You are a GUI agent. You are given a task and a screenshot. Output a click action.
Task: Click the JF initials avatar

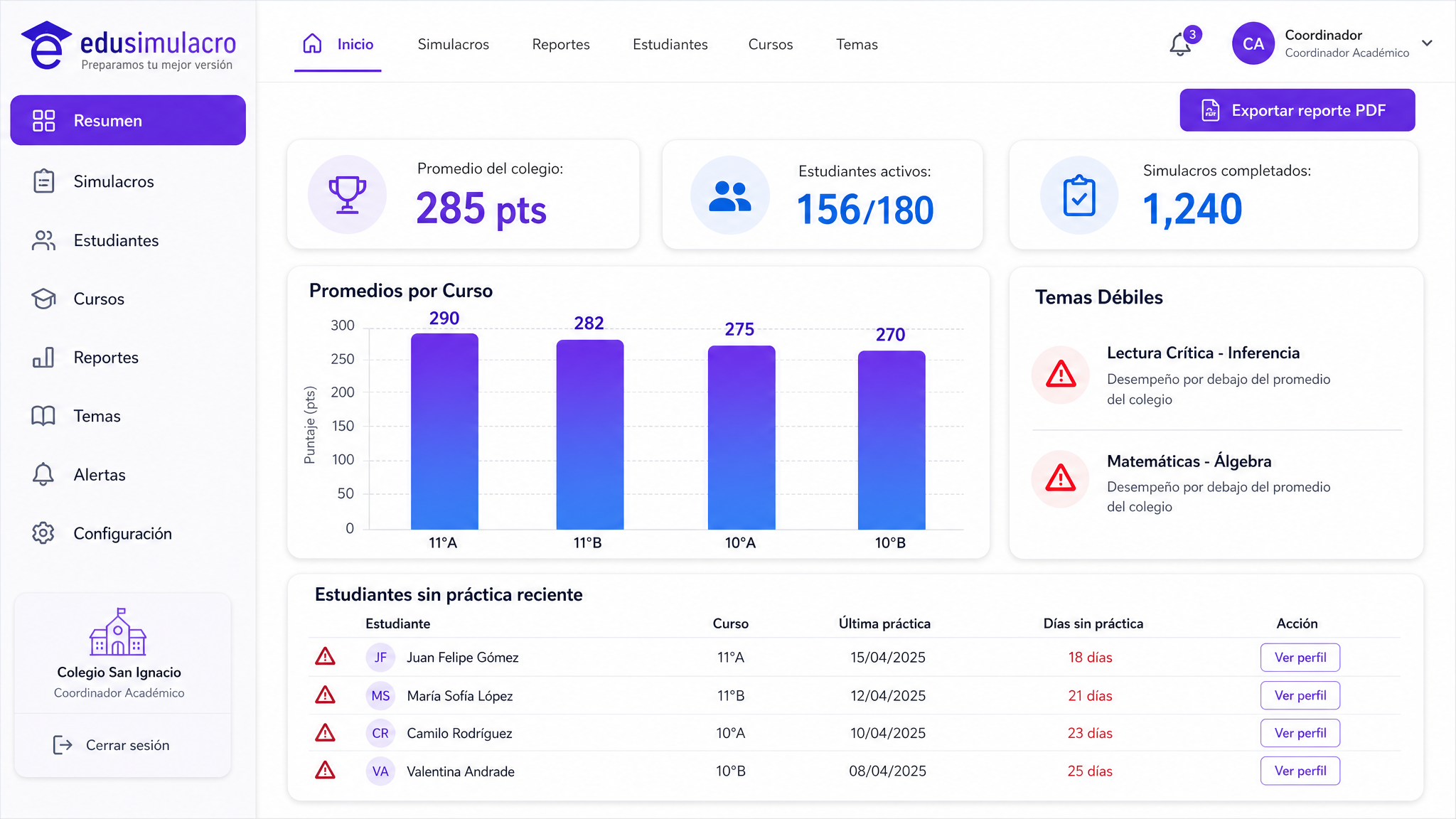click(x=380, y=657)
